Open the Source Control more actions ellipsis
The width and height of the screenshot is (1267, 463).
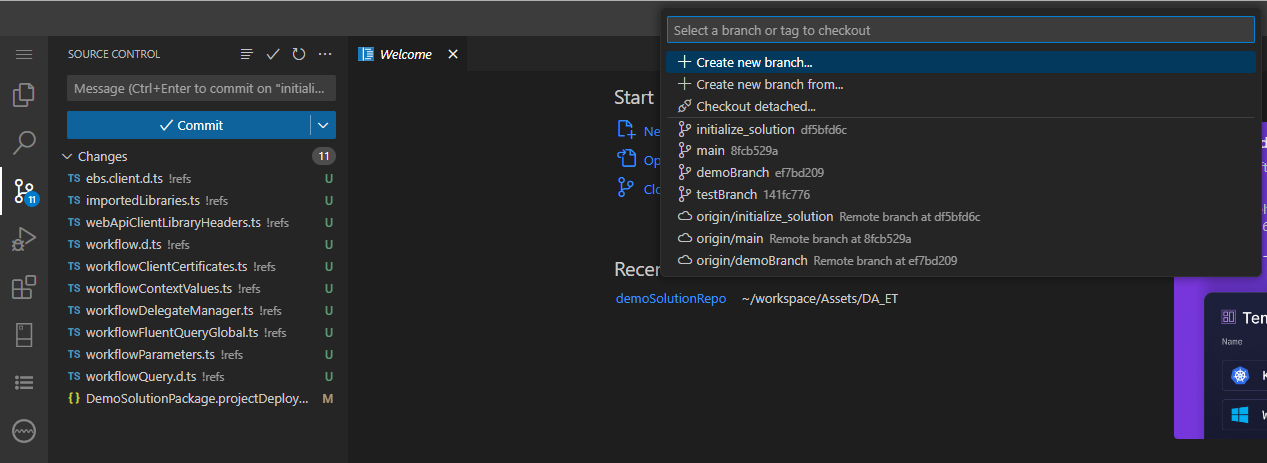(325, 54)
